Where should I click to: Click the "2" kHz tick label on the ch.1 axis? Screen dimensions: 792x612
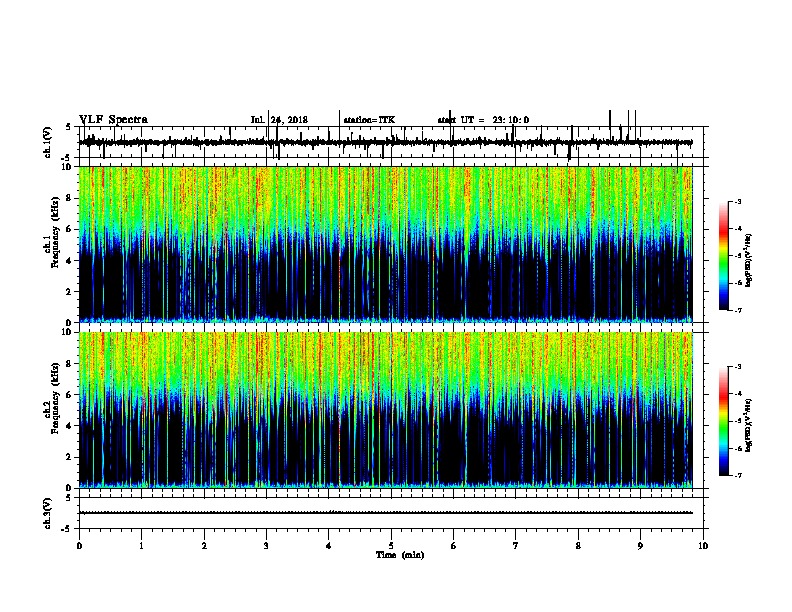[70, 291]
